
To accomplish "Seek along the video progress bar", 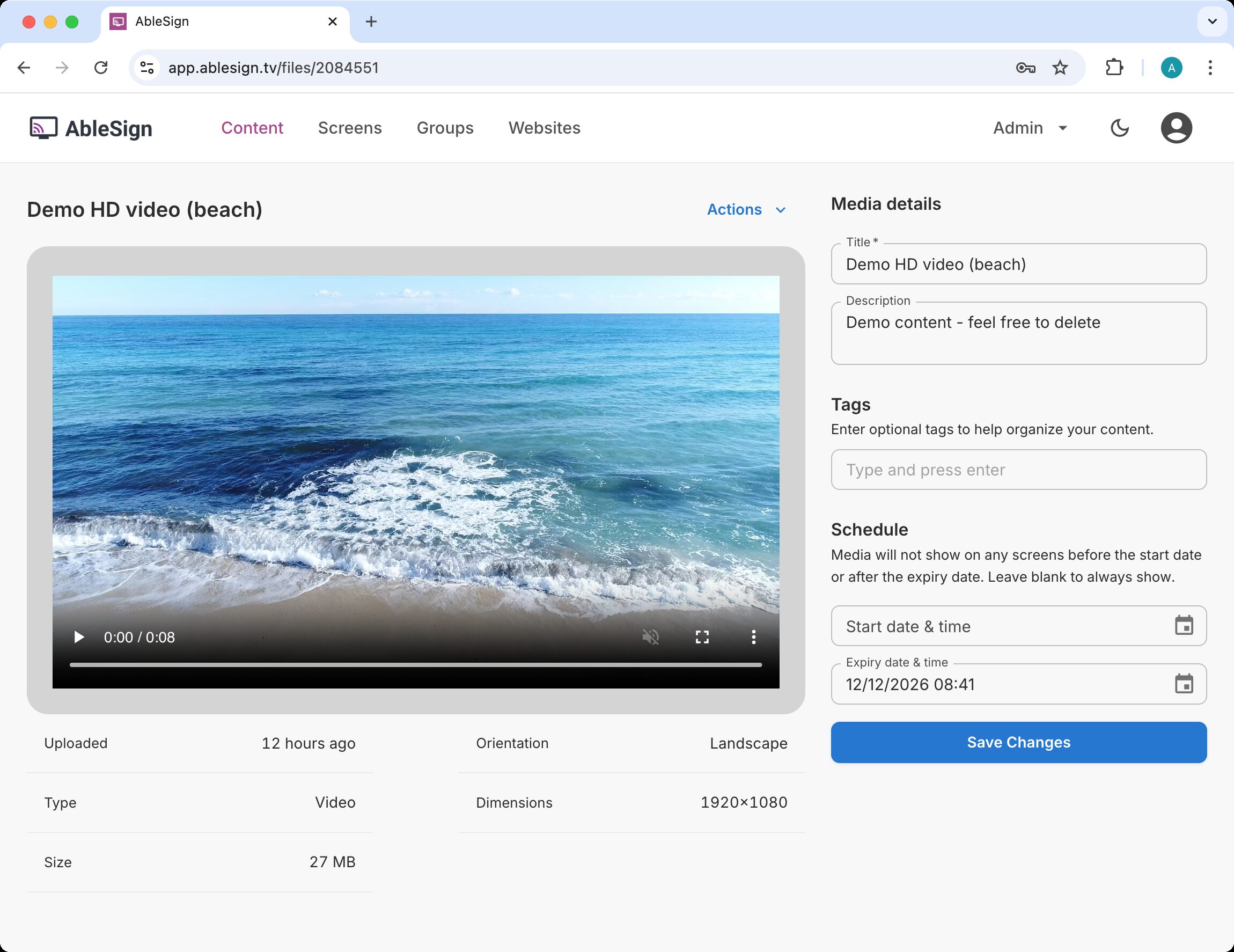I will pos(415,665).
